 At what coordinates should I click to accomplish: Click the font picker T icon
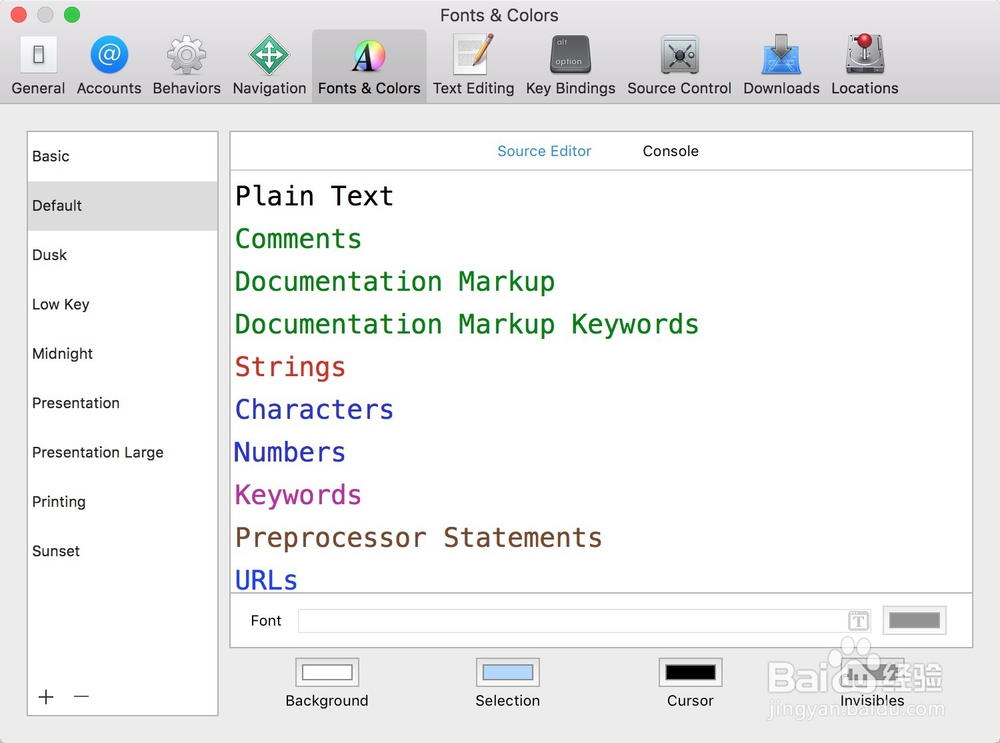[858, 621]
